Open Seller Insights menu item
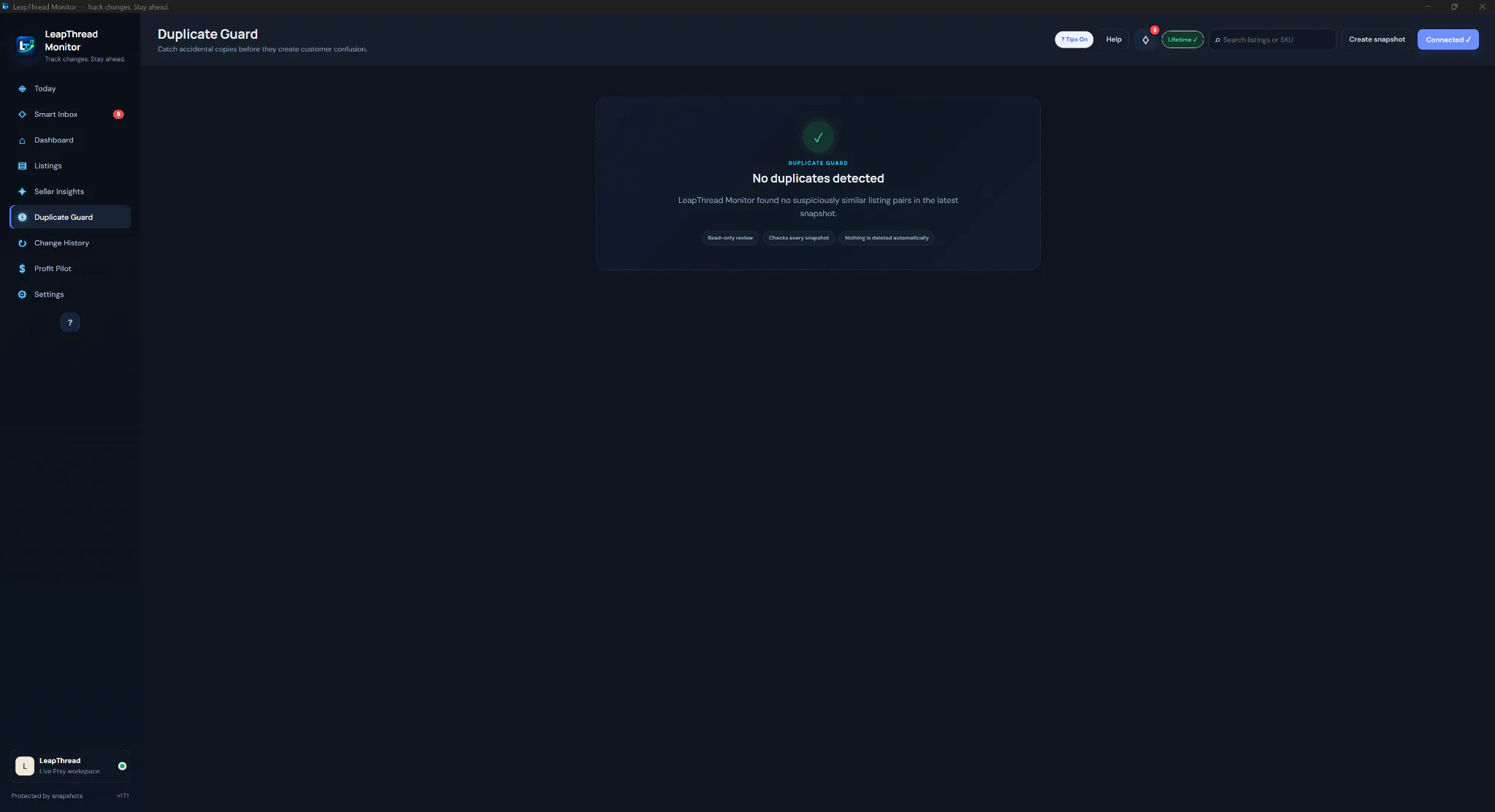The height and width of the screenshot is (812, 1495). click(70, 191)
